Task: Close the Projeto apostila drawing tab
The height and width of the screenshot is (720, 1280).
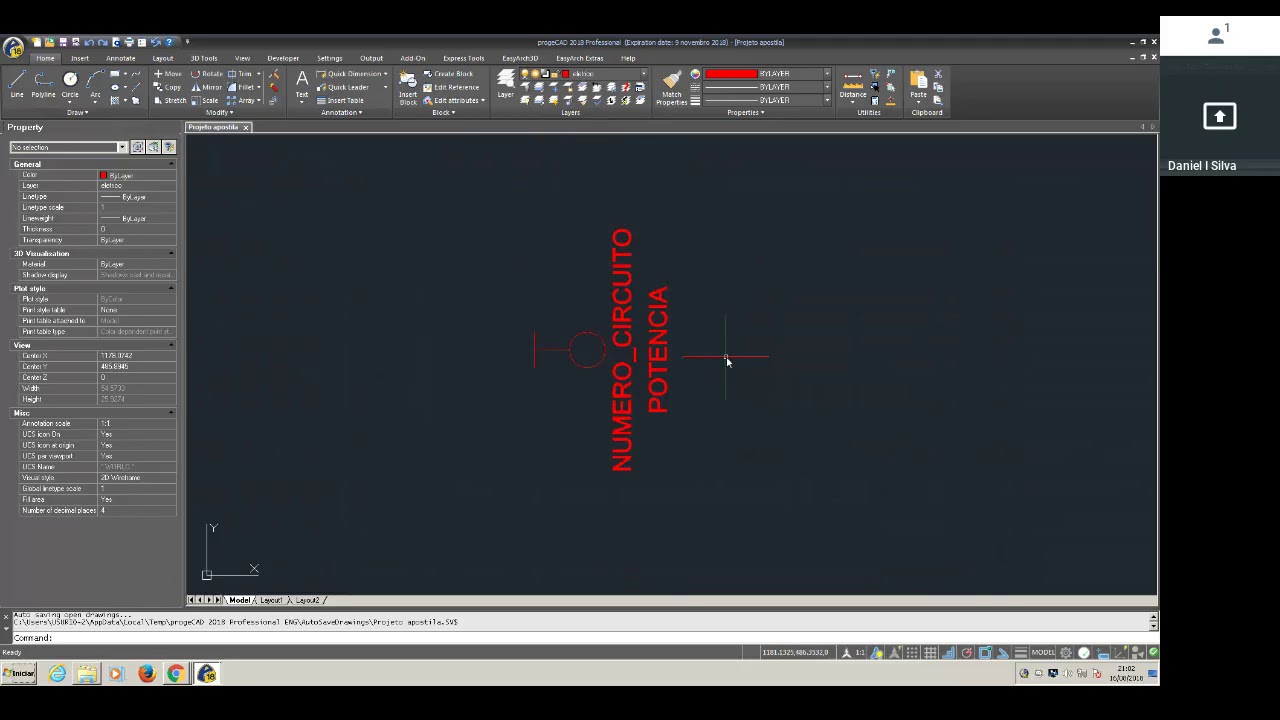Action: tap(245, 127)
